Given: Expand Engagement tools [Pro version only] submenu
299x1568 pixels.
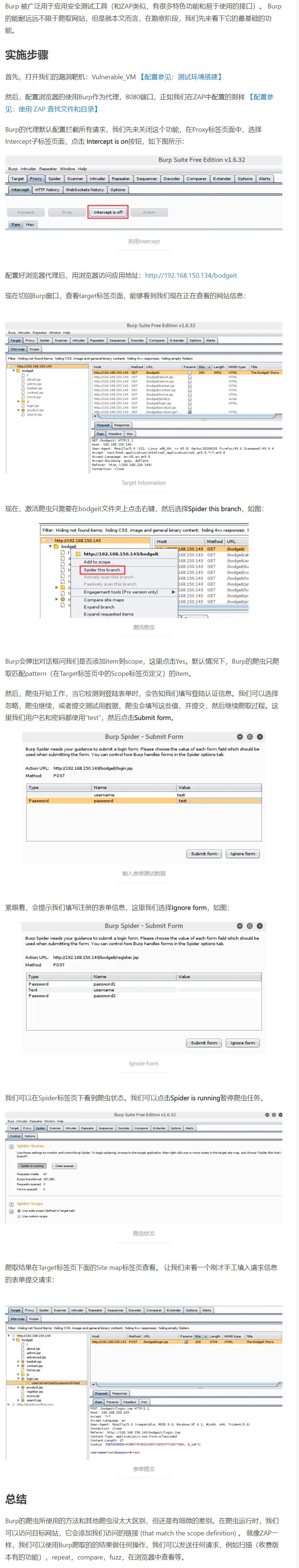Looking at the screenshot, I should point(124,592).
